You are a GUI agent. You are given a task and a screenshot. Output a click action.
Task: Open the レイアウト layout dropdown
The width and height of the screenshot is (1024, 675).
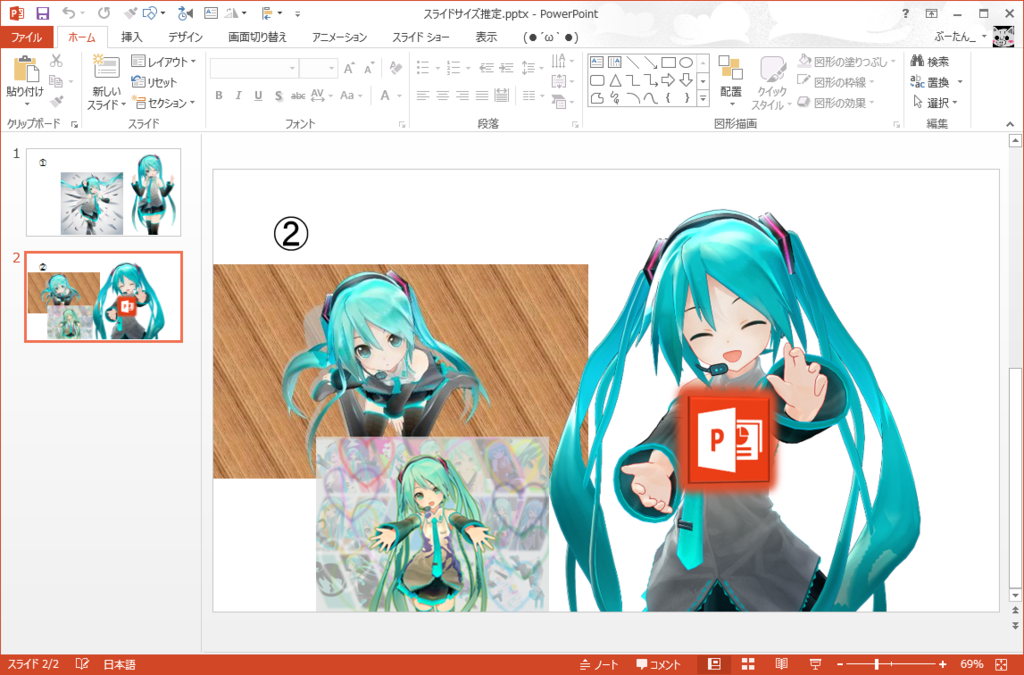[163, 61]
